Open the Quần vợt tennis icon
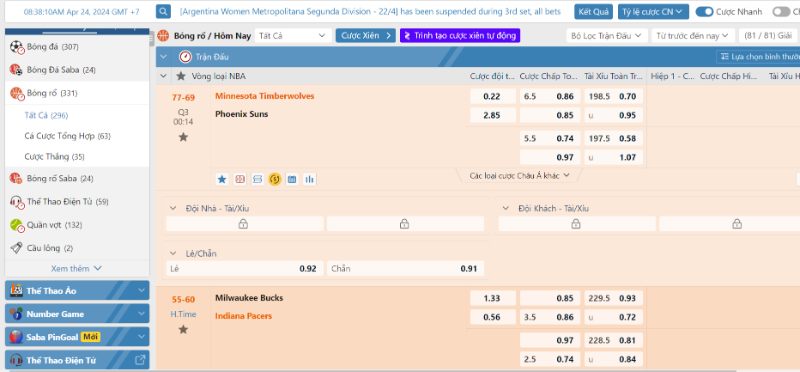 pyautogui.click(x=16, y=225)
